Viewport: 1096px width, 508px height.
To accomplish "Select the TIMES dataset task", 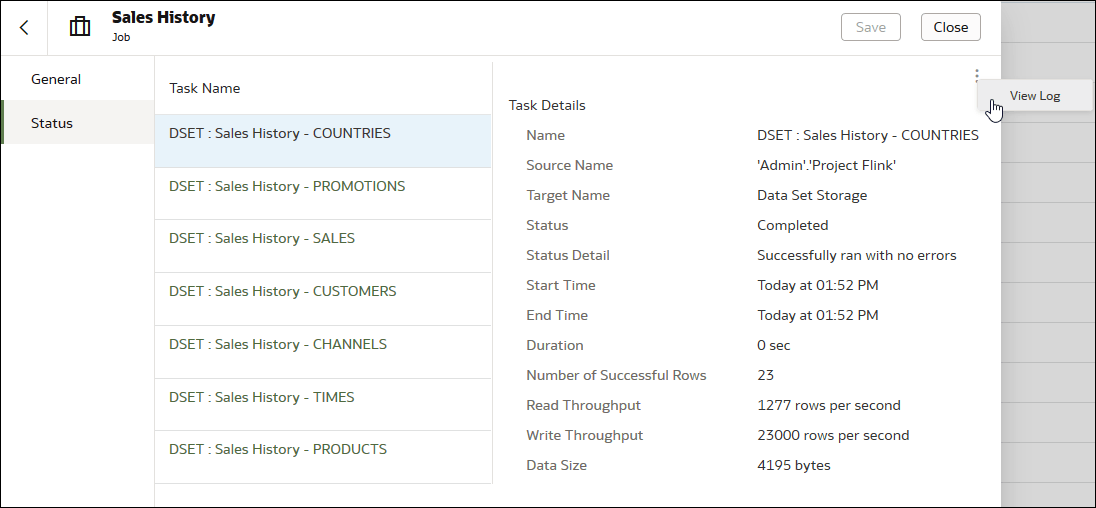I will pyautogui.click(x=262, y=397).
